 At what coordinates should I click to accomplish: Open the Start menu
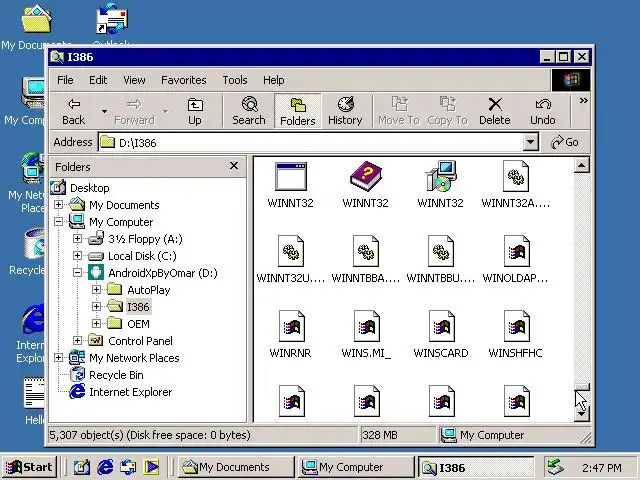pos(29,467)
